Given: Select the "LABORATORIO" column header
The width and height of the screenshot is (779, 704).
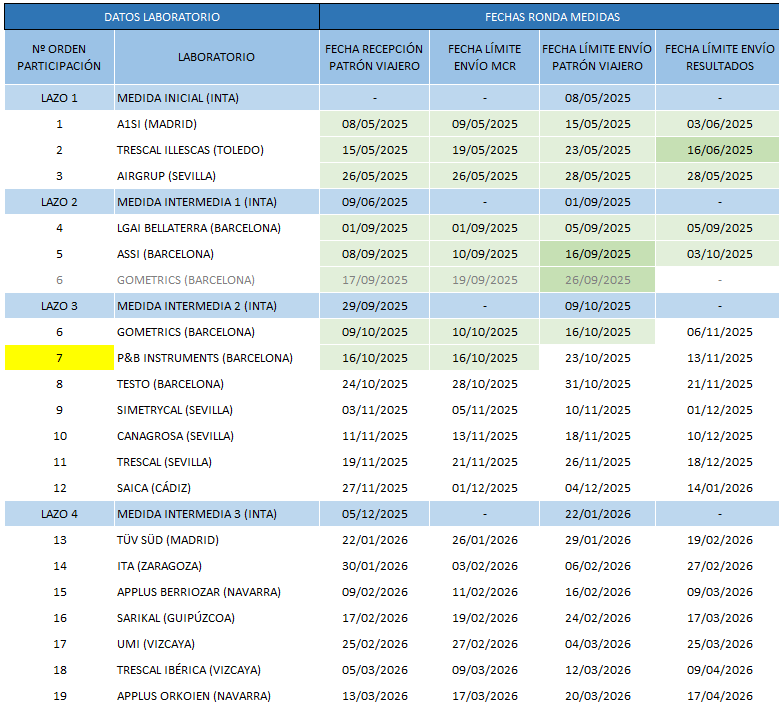Looking at the screenshot, I should pos(216,57).
